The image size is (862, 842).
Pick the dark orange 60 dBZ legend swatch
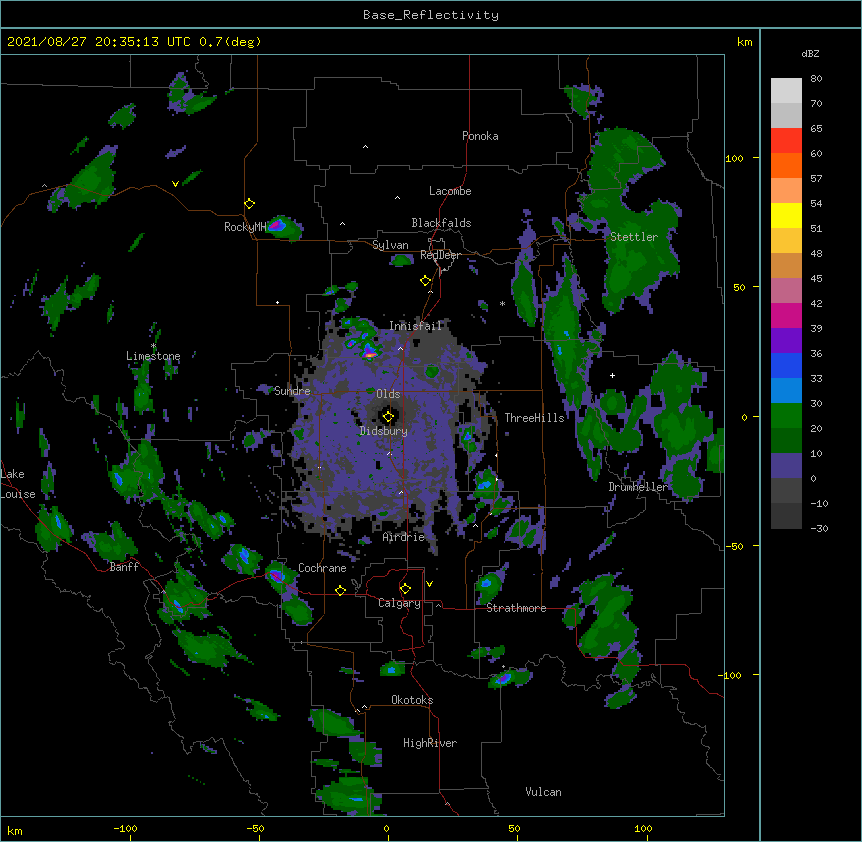coord(786,165)
